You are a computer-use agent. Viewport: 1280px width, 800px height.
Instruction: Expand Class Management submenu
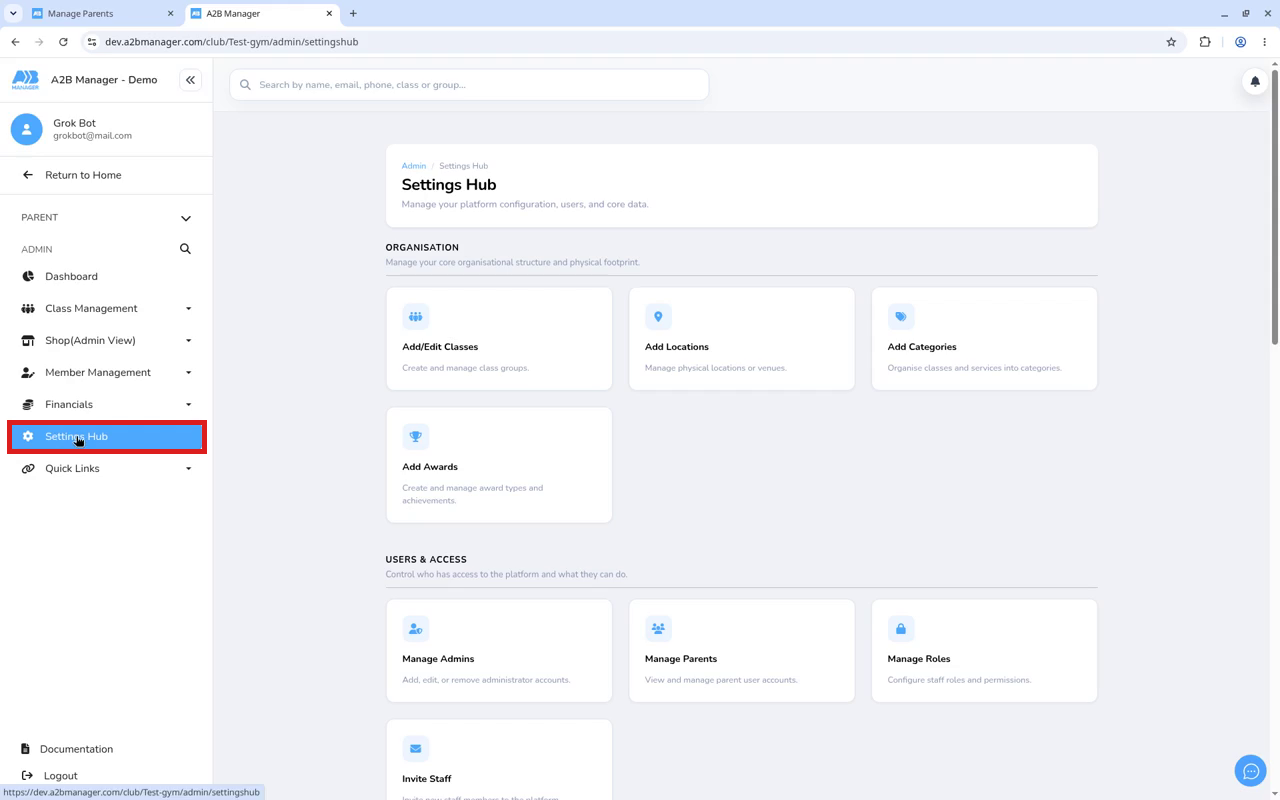188,309
